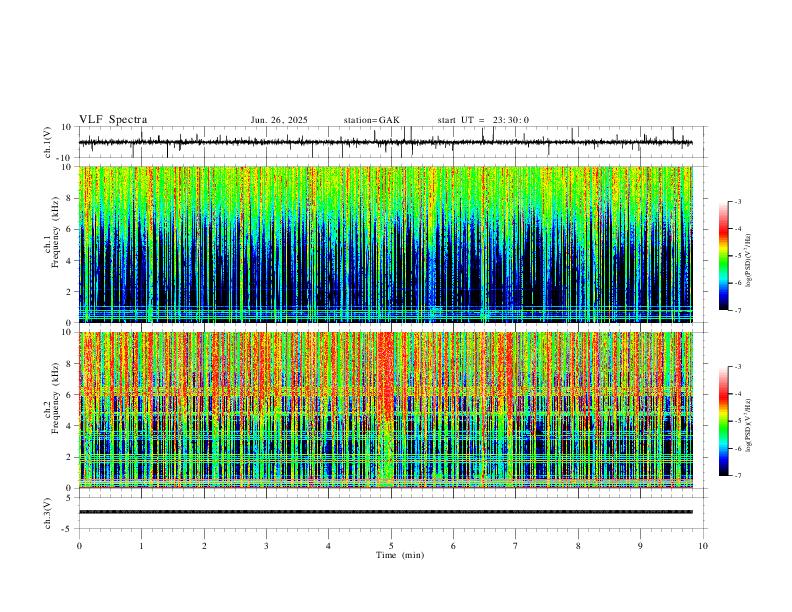The image size is (792, 612).
Task: Click the "station=GAK" header label
Action: coord(371,120)
